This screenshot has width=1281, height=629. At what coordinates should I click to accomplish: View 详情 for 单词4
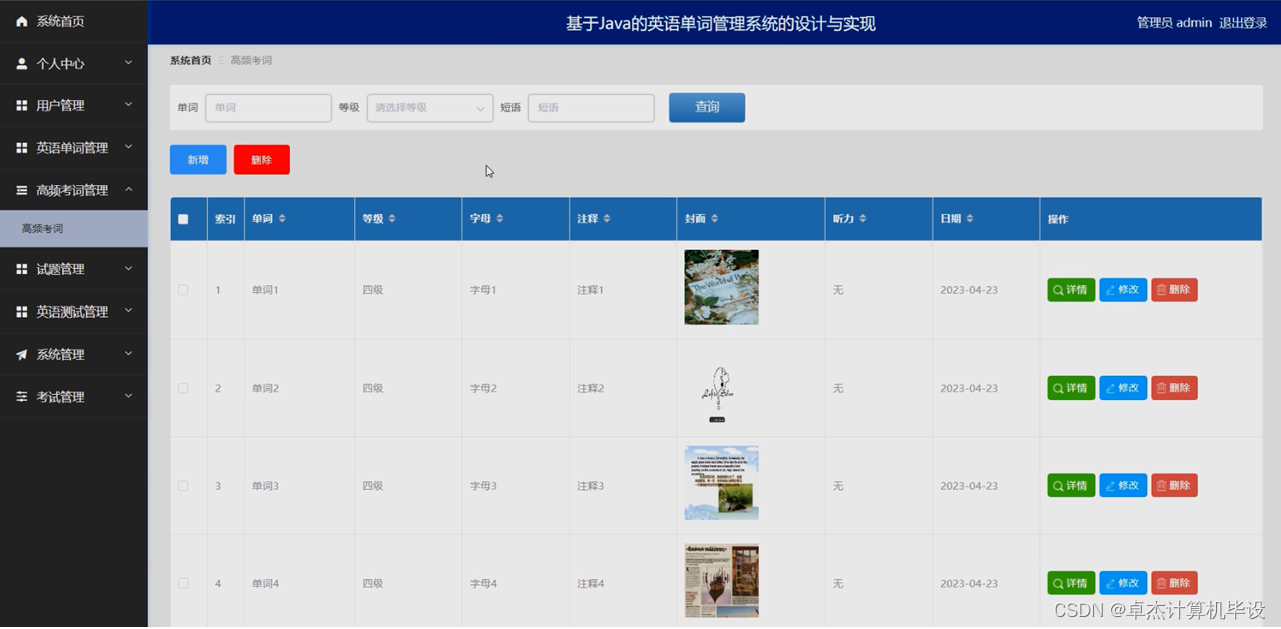1071,583
